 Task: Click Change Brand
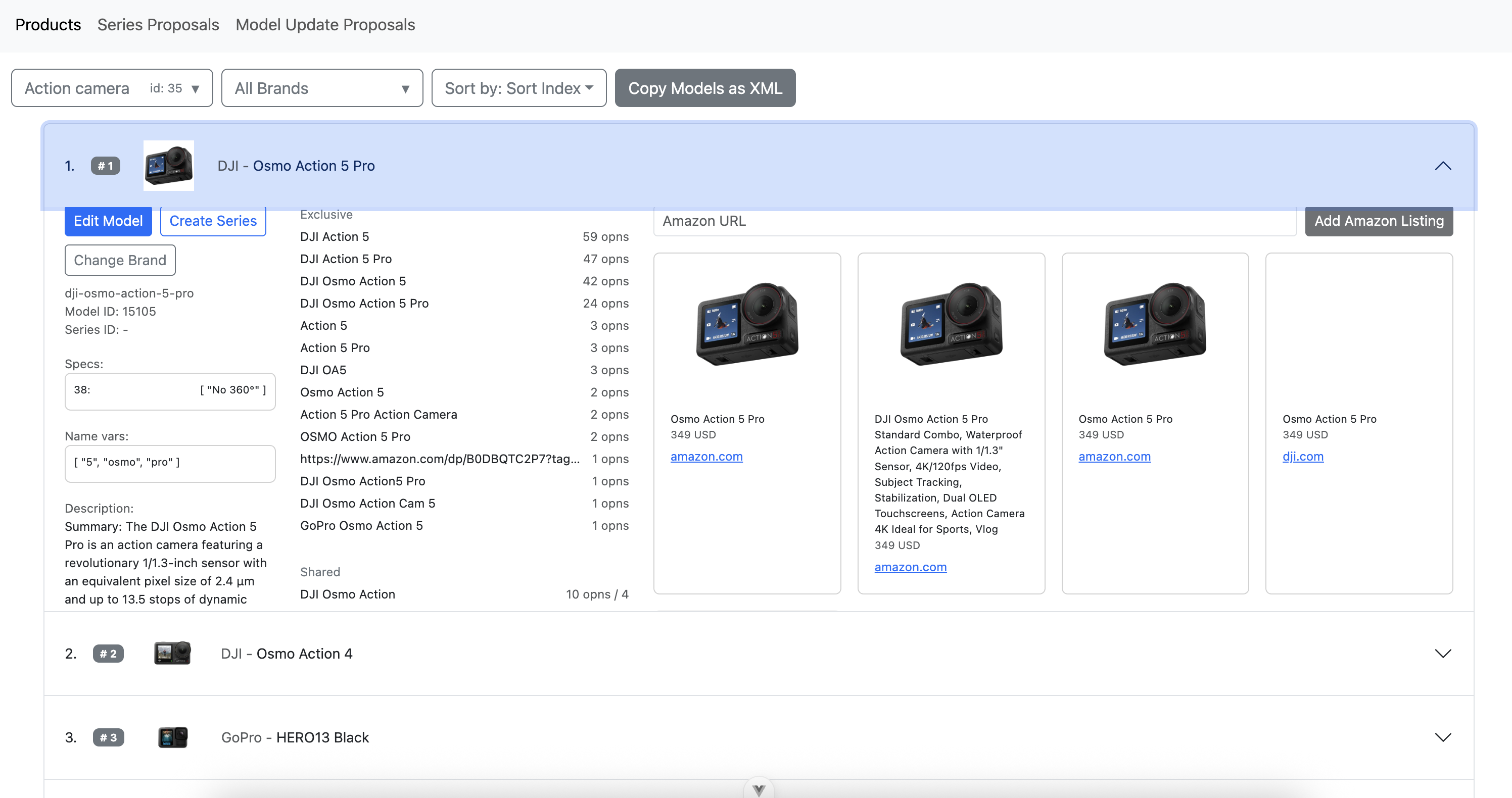(120, 260)
